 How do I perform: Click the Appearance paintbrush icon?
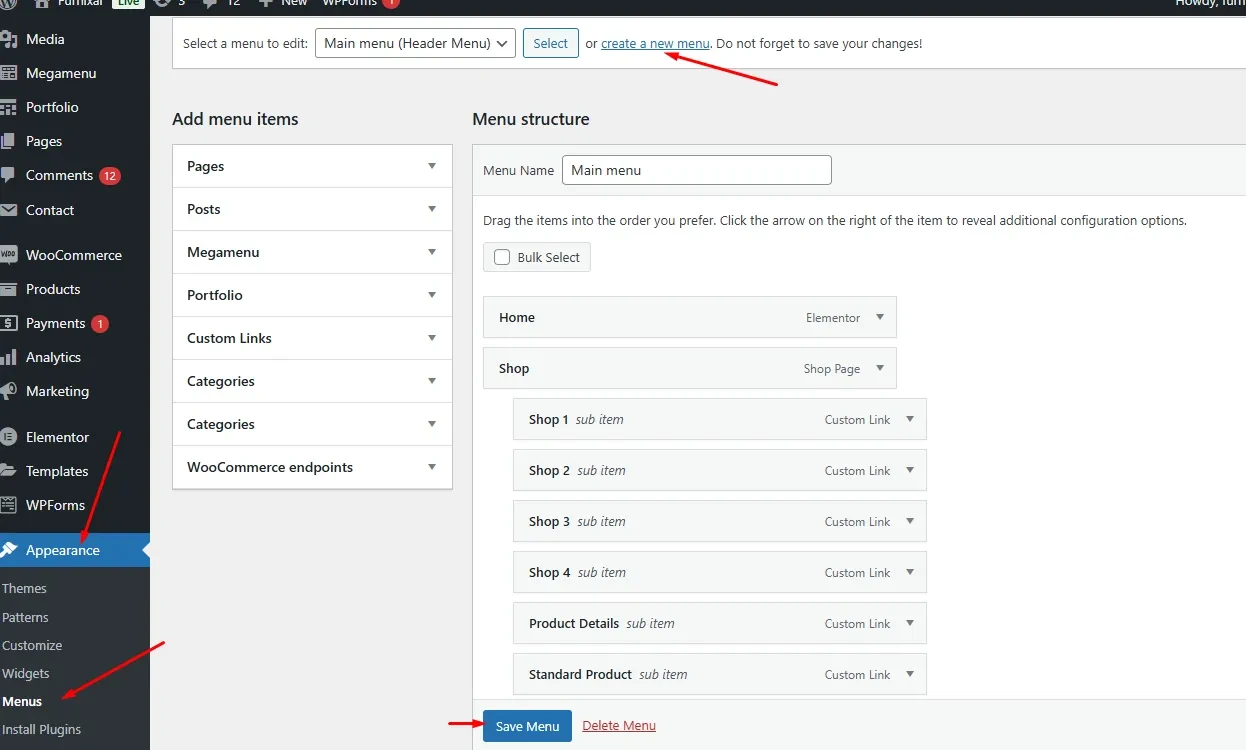point(9,550)
